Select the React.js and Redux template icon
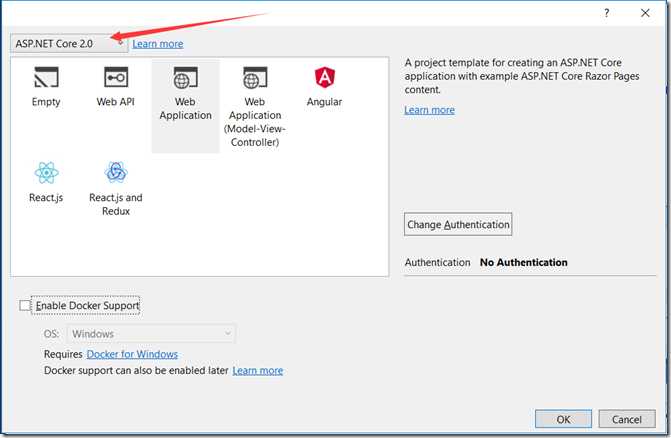The width and height of the screenshot is (671, 438). pyautogui.click(x=116, y=173)
